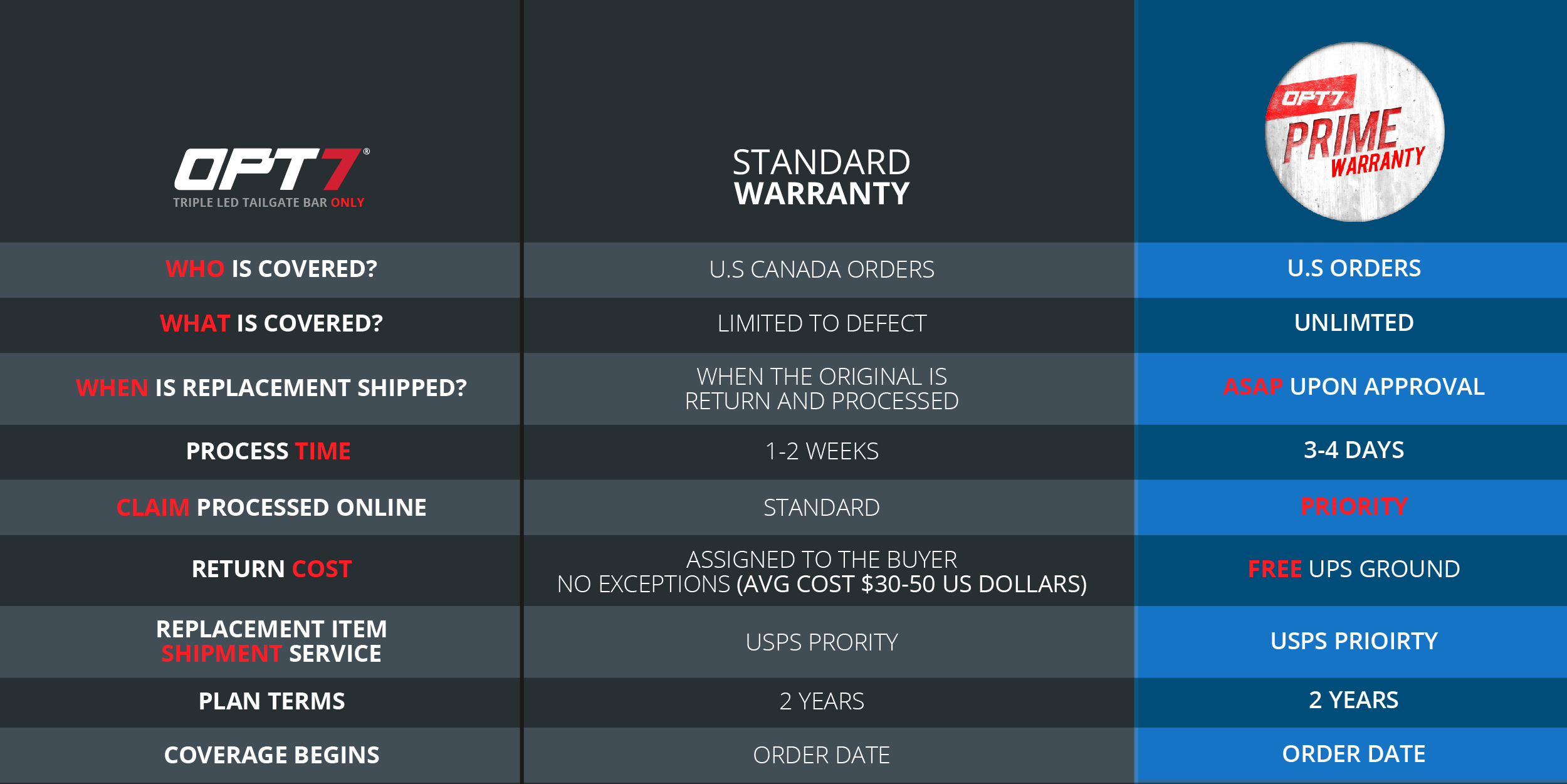Image resolution: width=1567 pixels, height=784 pixels.
Task: Click the '3-4 Days' Prime cell
Action: coord(1354,450)
